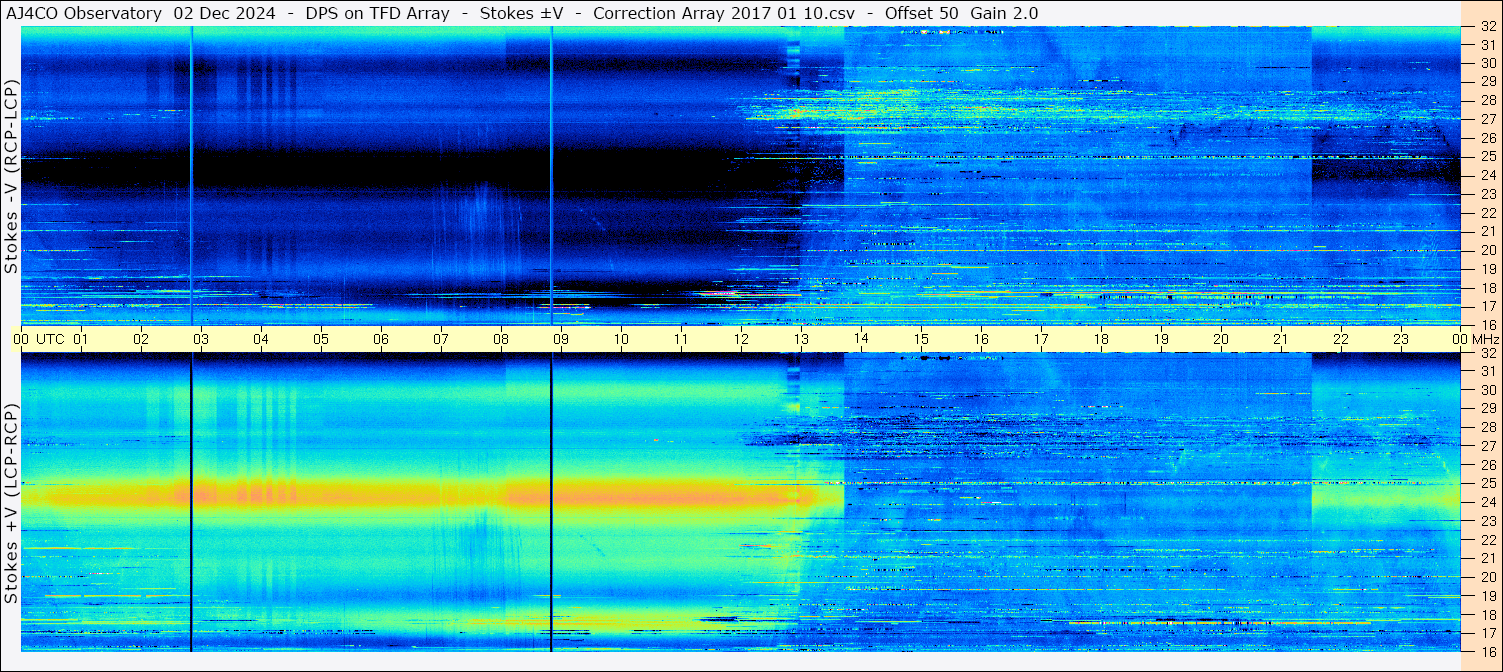Click the 32 MHz label of lower panel
Image resolution: width=1503 pixels, height=672 pixels.
pos(1487,353)
